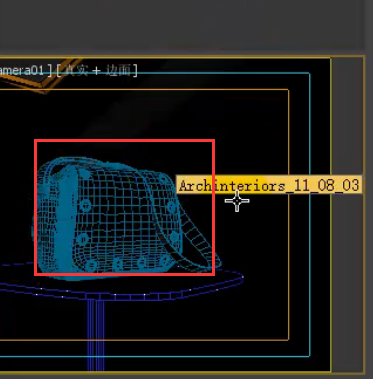Open the 真实 + 边面 viewport shading menu
This screenshot has height=379, width=373.
(x=97, y=70)
